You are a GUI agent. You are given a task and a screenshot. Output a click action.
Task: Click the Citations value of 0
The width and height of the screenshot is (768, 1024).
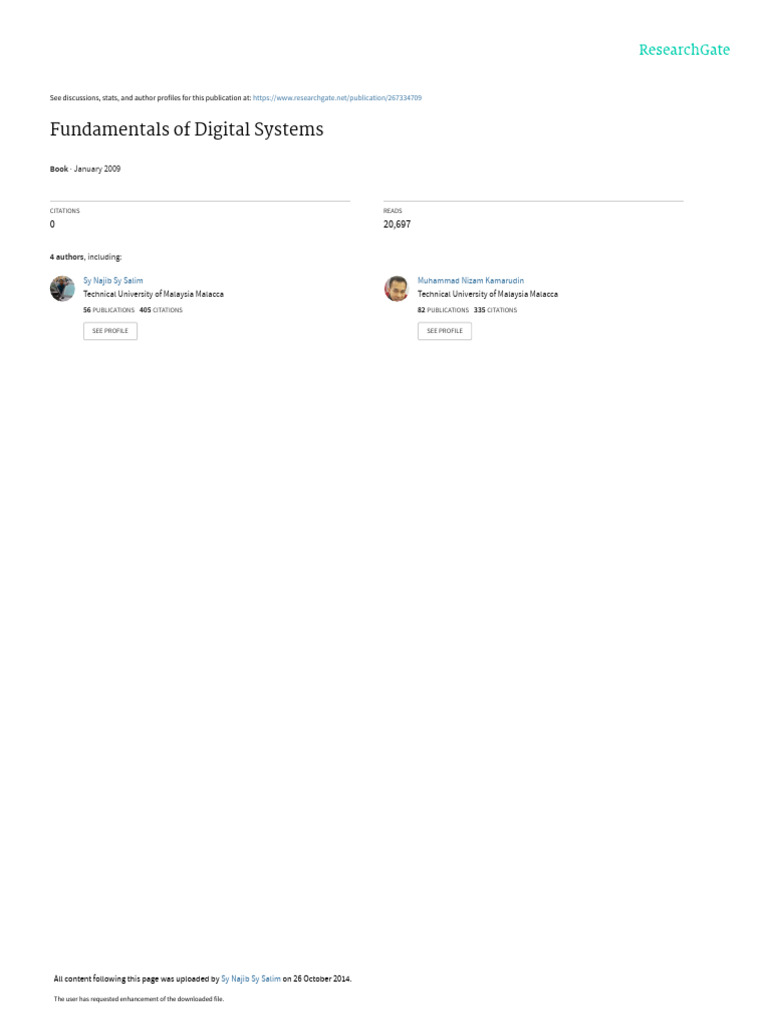[52, 224]
